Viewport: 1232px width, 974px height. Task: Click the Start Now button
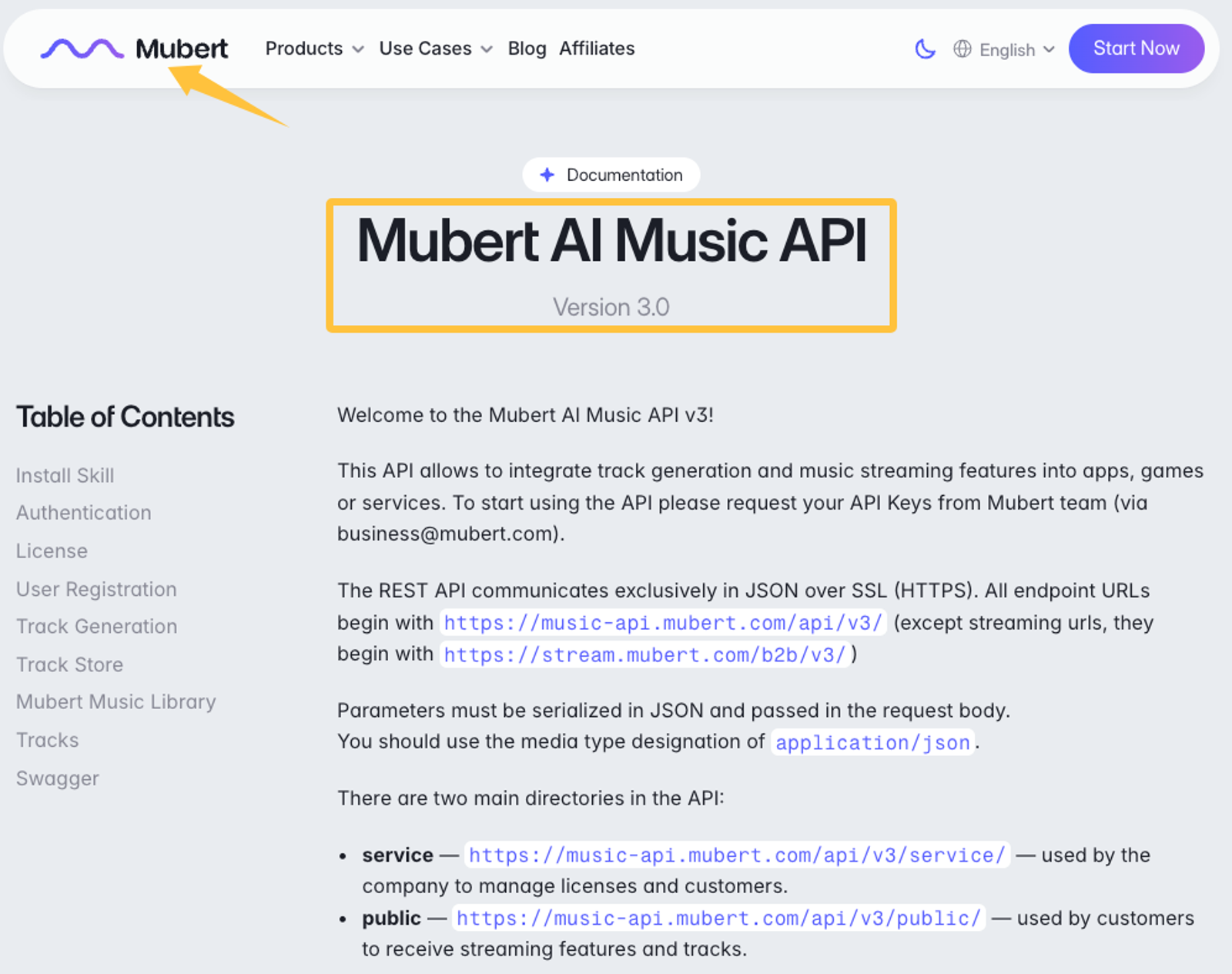[x=1137, y=49]
